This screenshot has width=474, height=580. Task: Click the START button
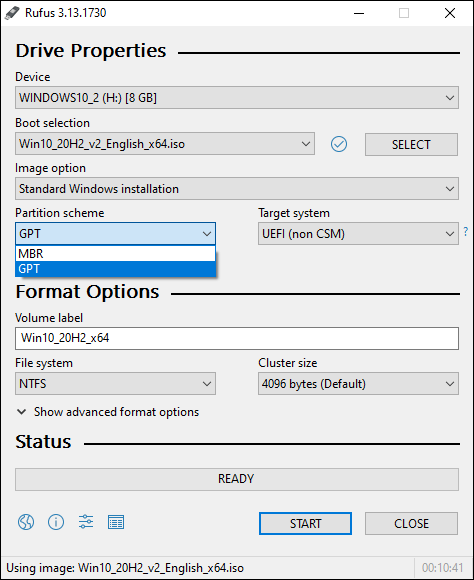(305, 523)
